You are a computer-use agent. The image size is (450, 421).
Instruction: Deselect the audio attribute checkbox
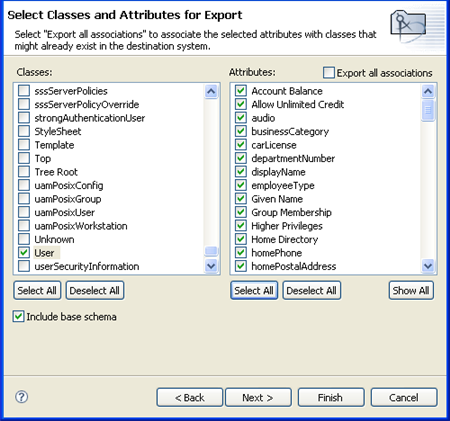[x=241, y=118]
